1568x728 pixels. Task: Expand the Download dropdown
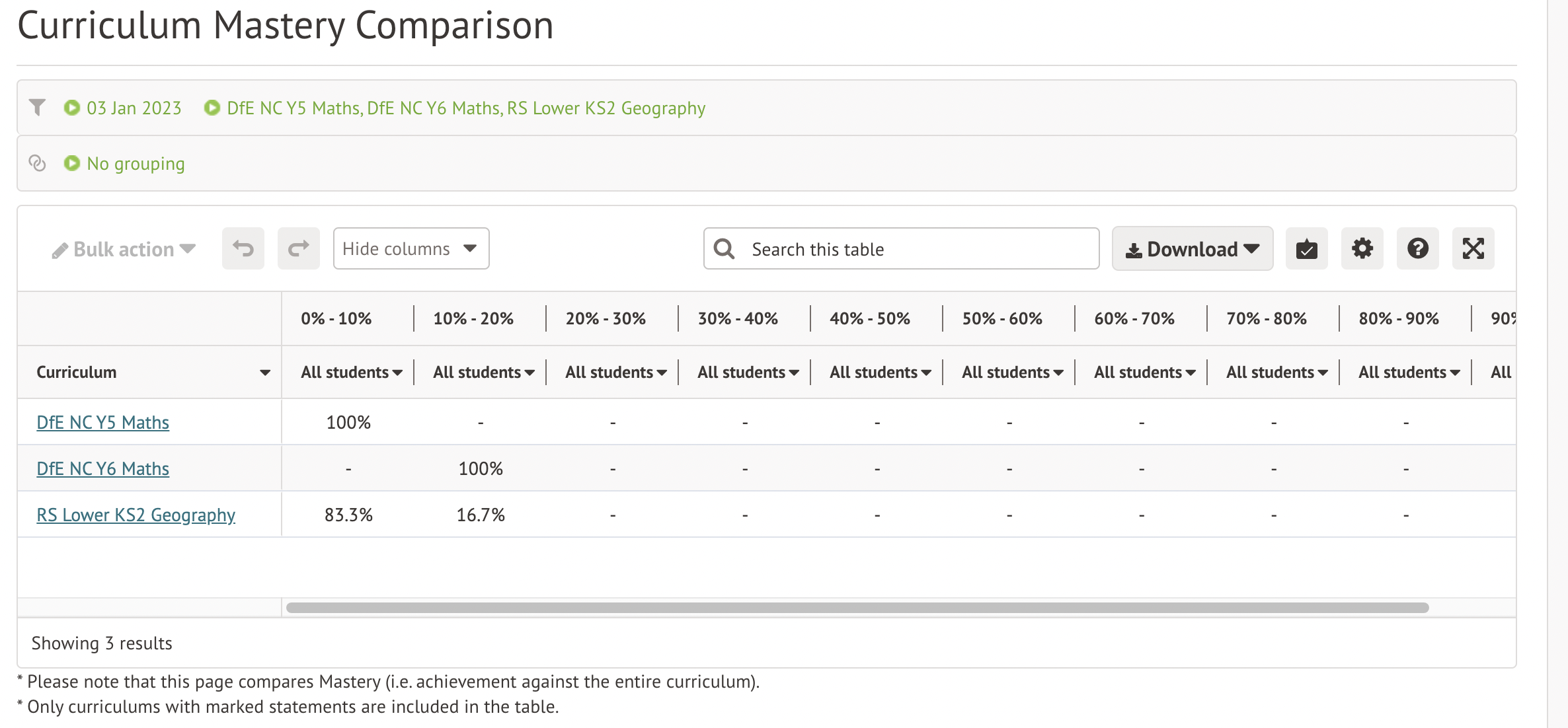[x=1192, y=249]
